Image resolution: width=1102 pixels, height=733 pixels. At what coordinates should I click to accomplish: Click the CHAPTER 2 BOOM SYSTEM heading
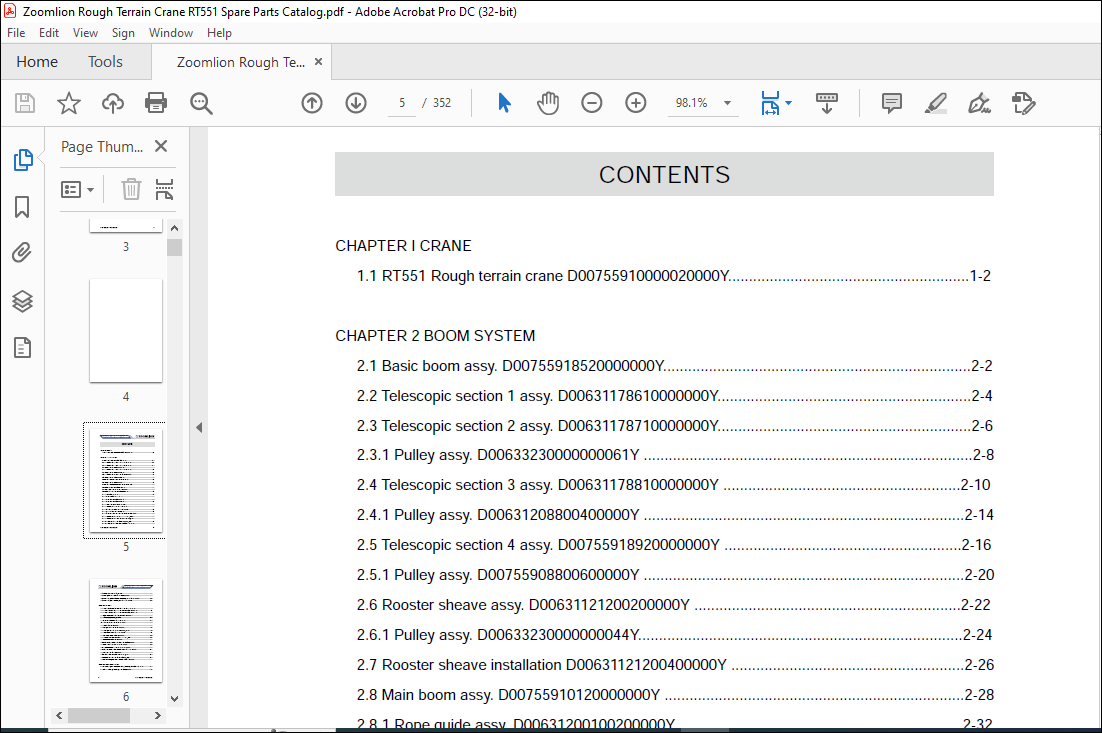(435, 336)
